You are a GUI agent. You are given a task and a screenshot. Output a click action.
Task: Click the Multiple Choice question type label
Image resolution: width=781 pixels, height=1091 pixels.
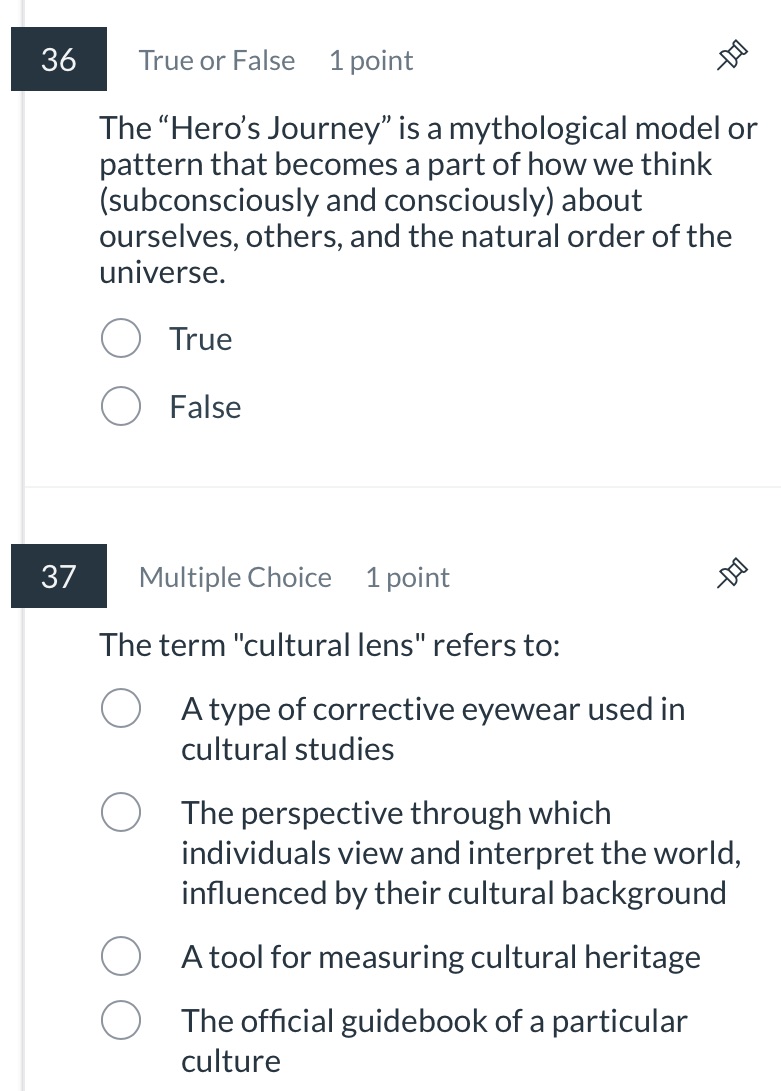235,576
